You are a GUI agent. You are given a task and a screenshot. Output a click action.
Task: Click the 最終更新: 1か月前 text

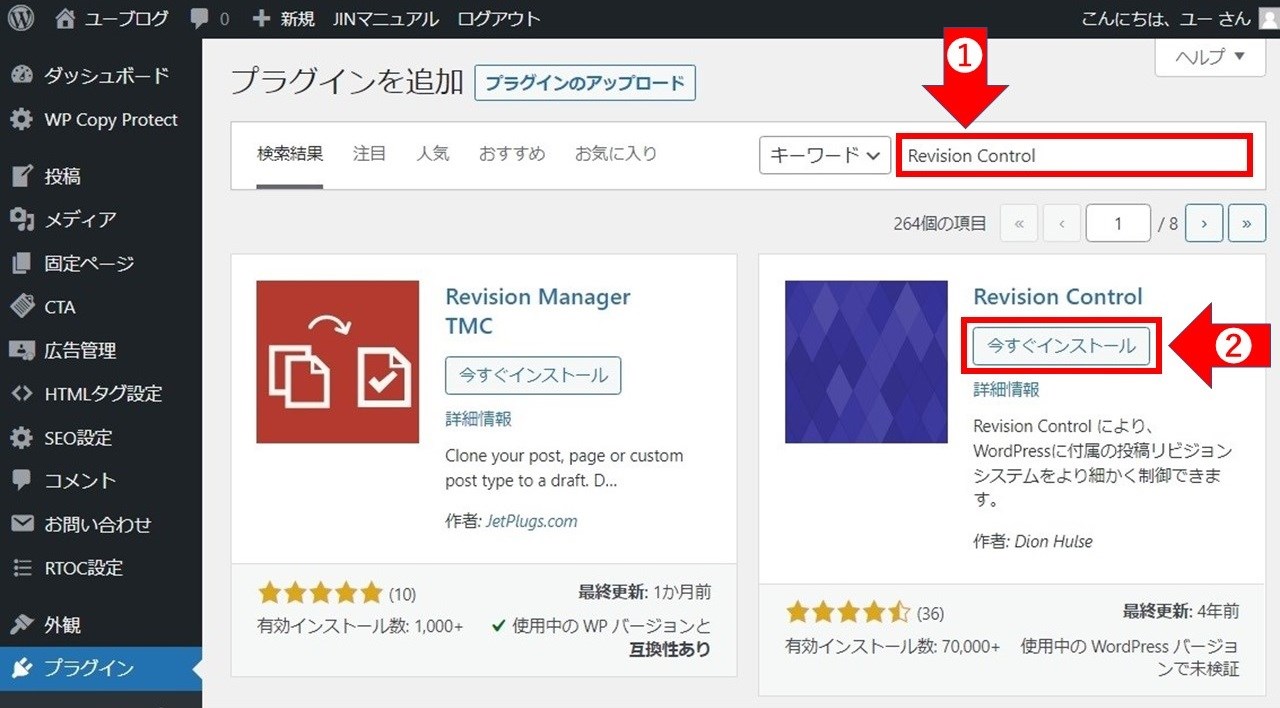645,592
